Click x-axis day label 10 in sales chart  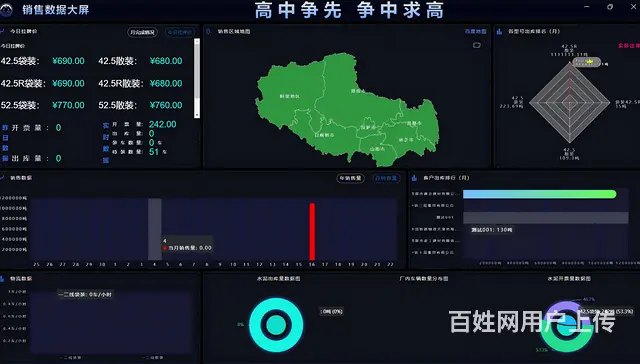[x=233, y=264]
